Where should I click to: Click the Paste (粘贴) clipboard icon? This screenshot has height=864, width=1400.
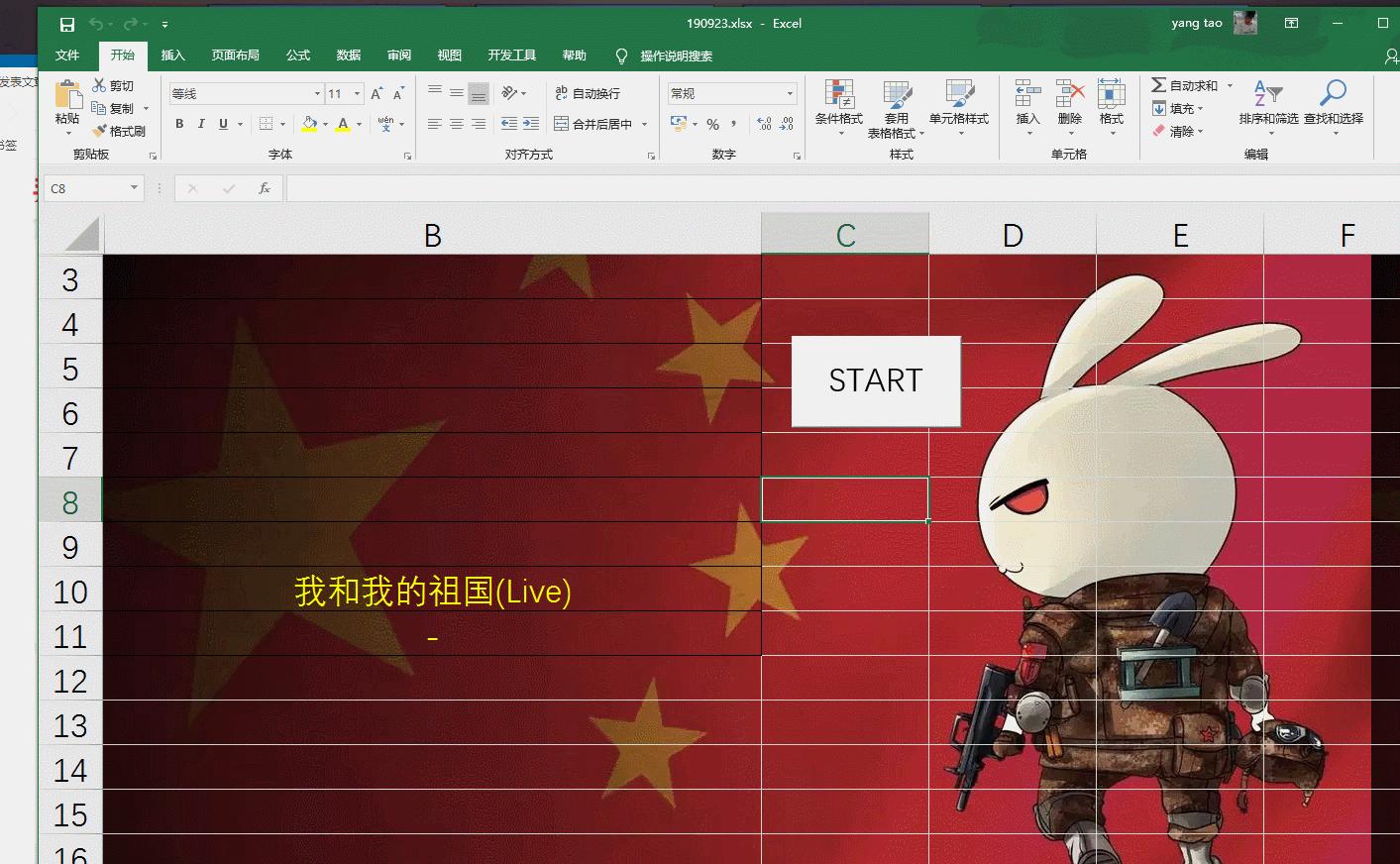[67, 95]
